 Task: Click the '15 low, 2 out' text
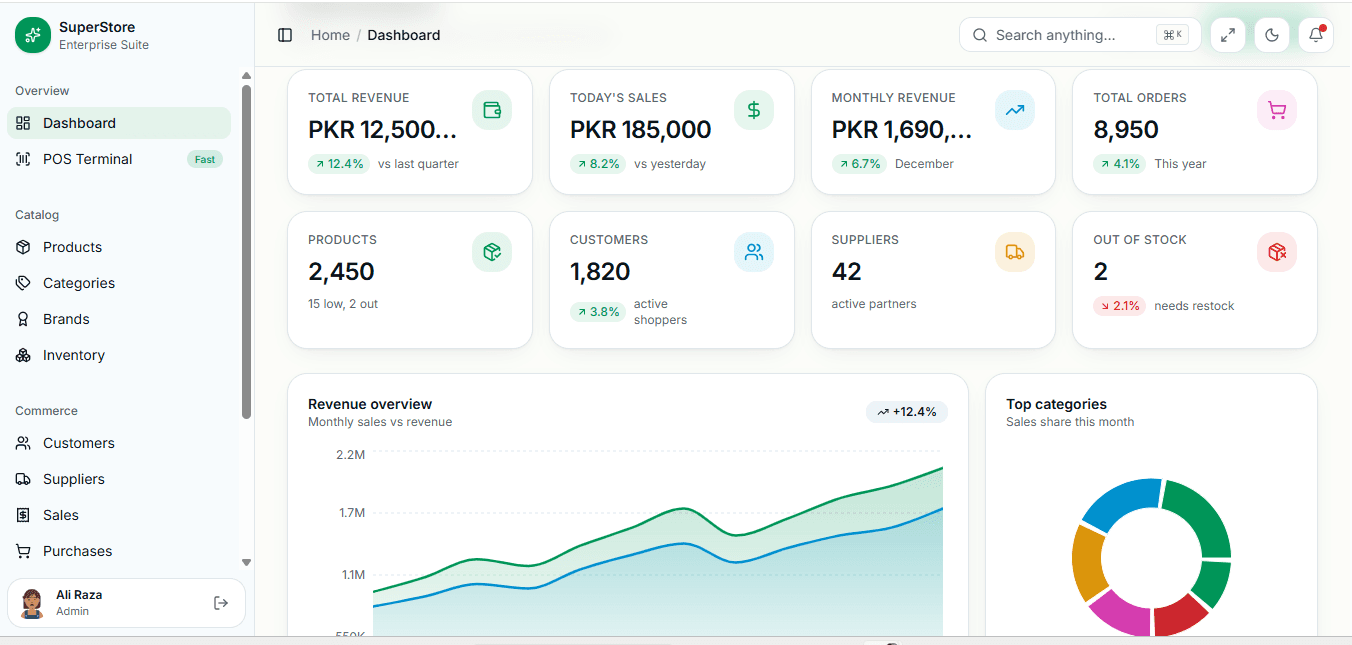tap(343, 304)
